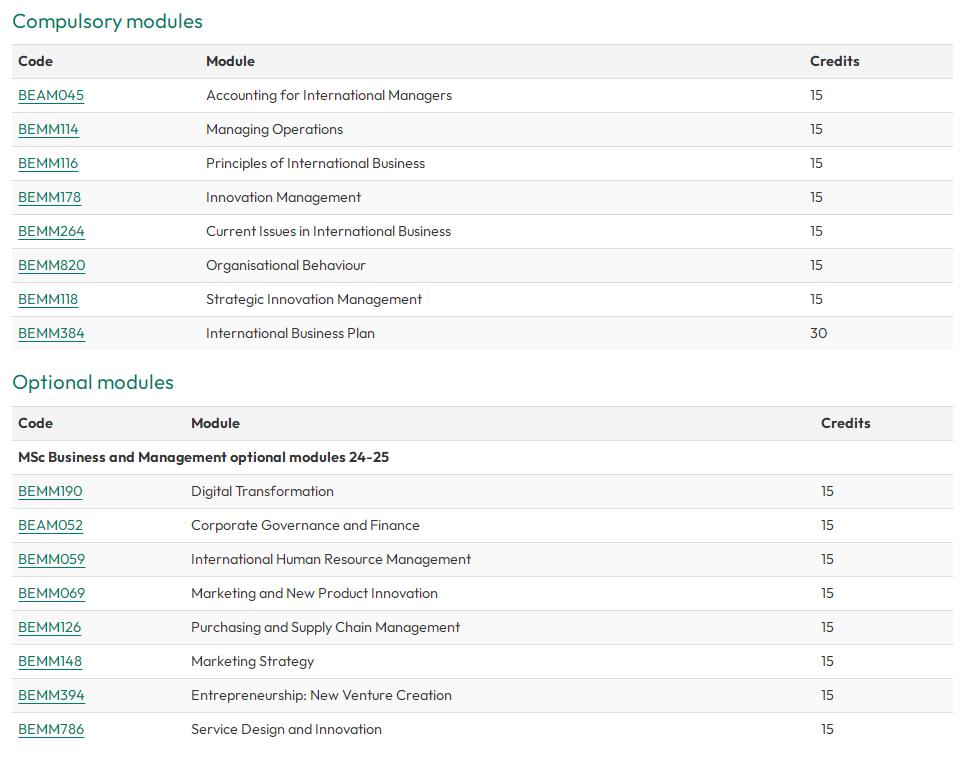965x761 pixels.
Task: Follow the BEMM786 code link
Action: point(51,729)
